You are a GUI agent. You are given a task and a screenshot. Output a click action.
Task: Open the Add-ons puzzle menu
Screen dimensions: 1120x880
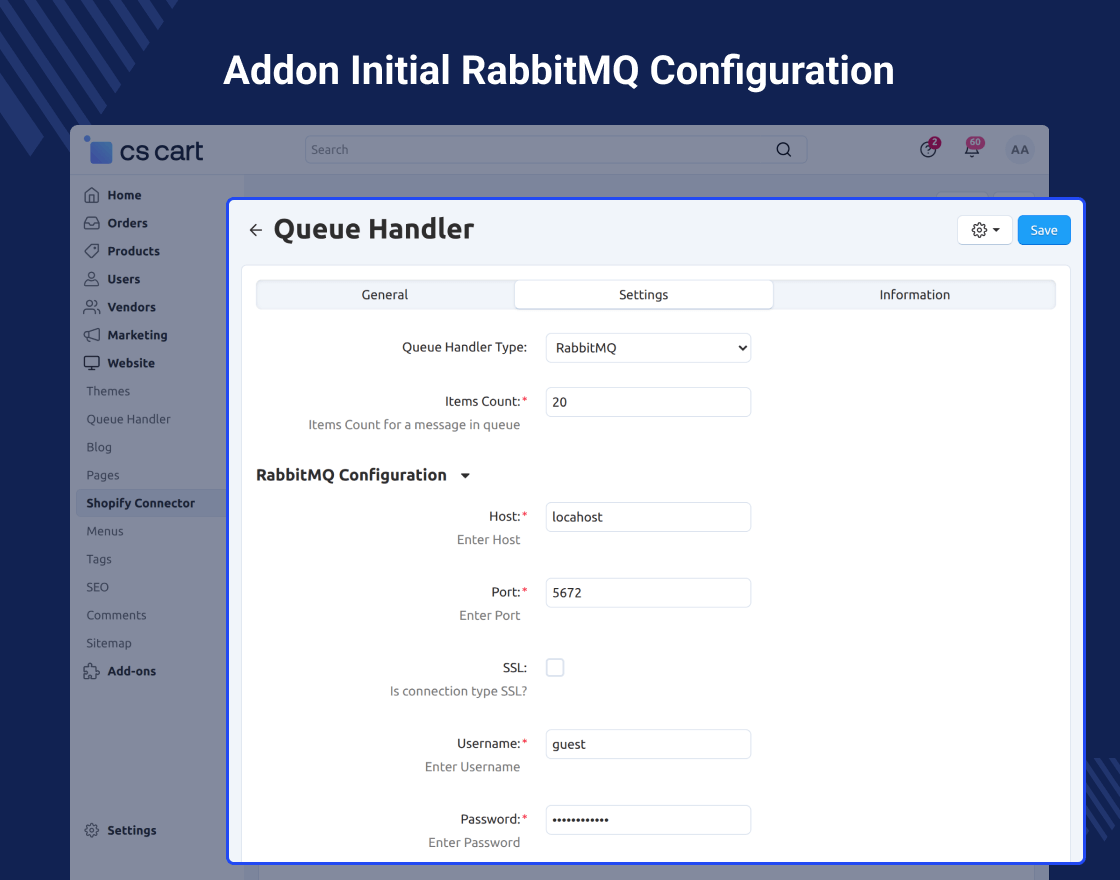(x=131, y=671)
